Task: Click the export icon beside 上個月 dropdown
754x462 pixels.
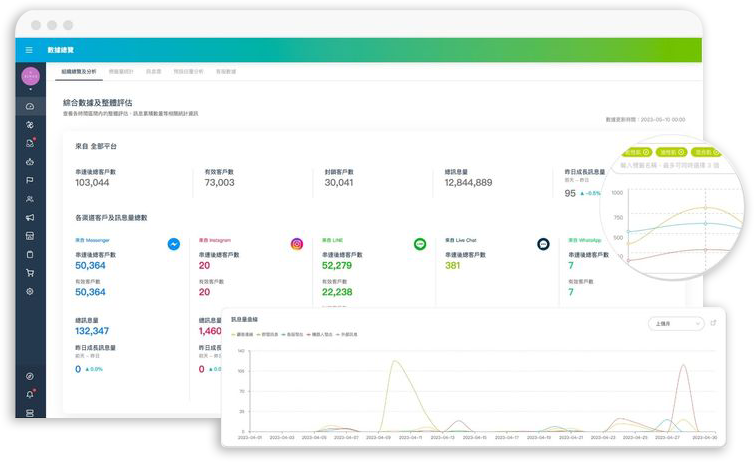Action: [x=714, y=323]
